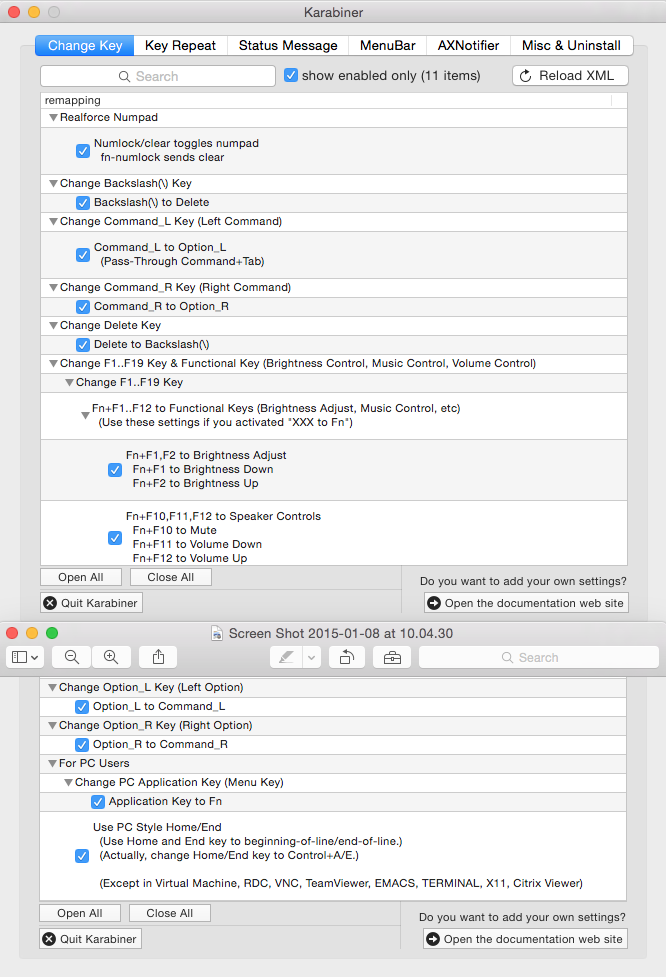
Task: Collapse 'Change PC Application Key (Menu Key)'
Action: (x=69, y=783)
